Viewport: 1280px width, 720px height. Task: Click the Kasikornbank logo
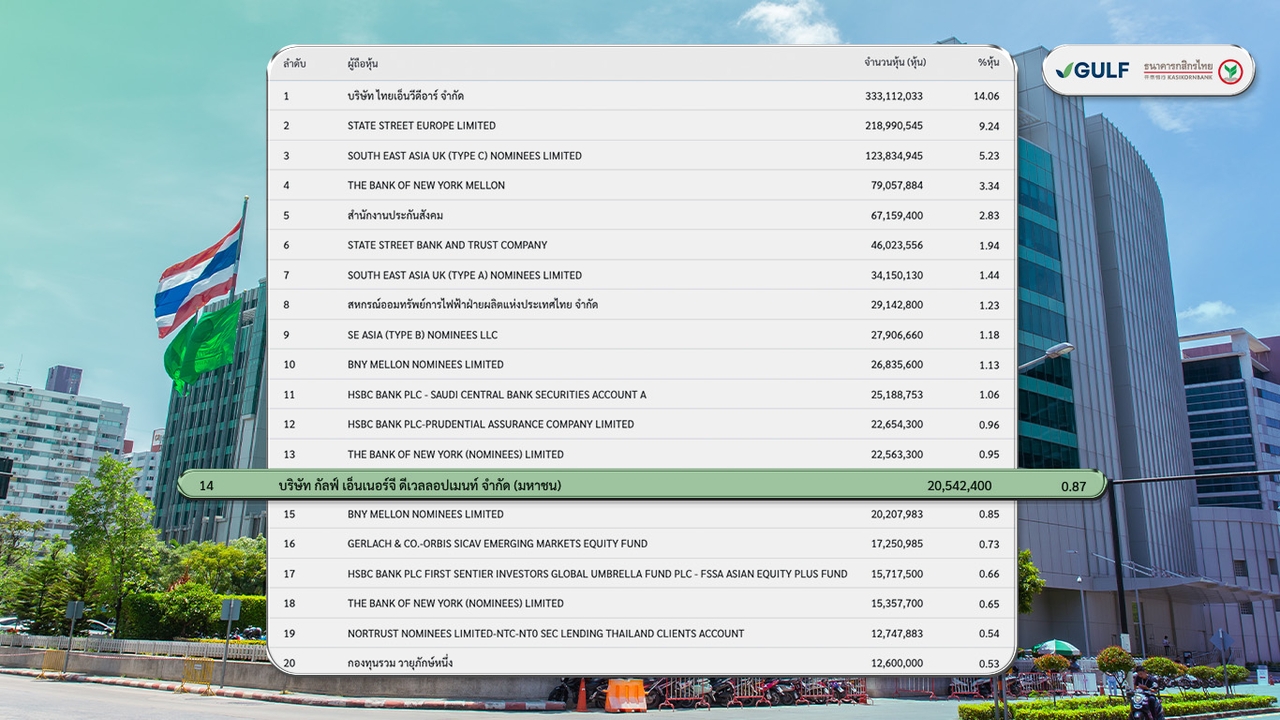1193,70
